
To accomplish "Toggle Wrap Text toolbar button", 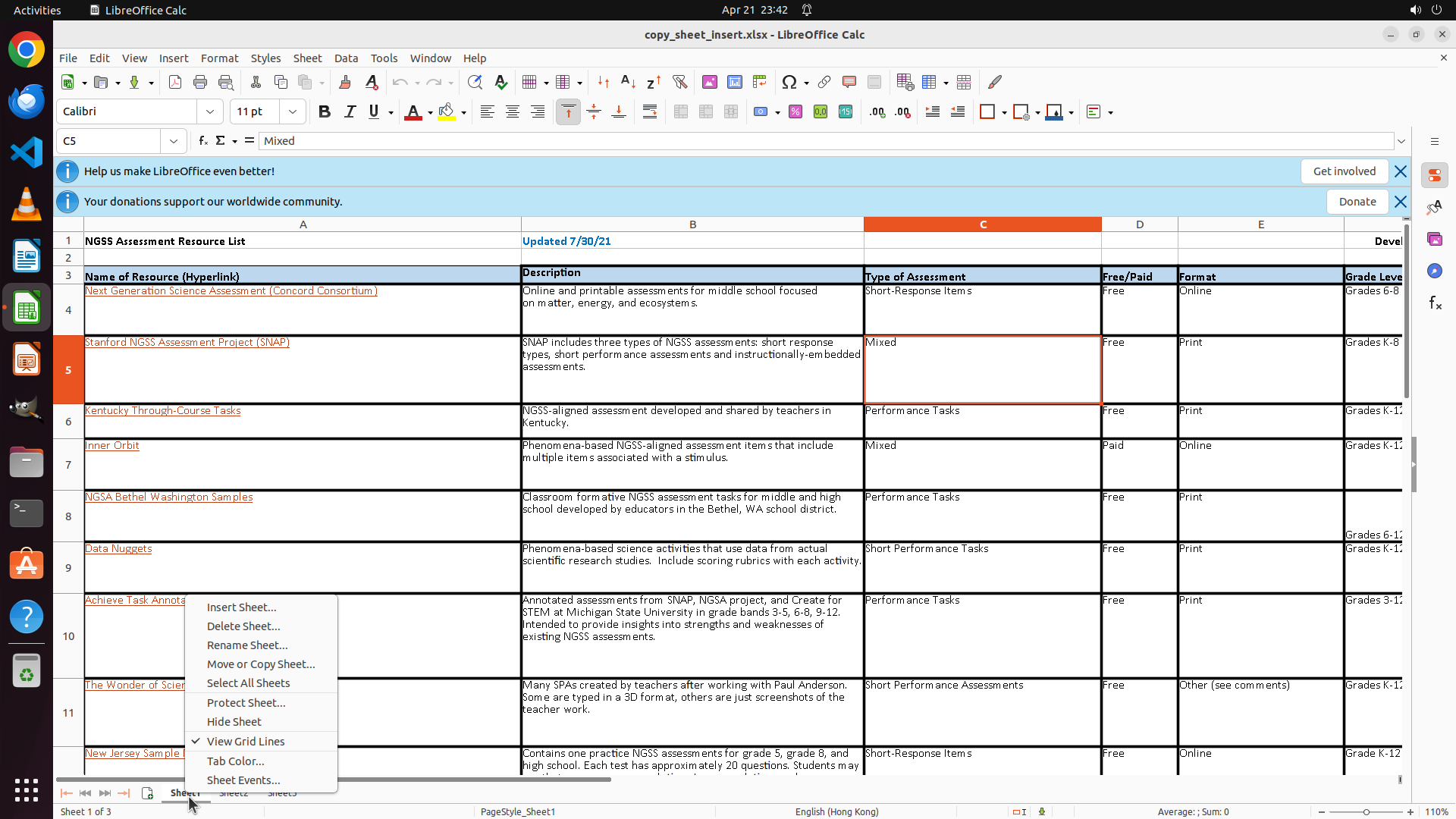I will point(650,112).
